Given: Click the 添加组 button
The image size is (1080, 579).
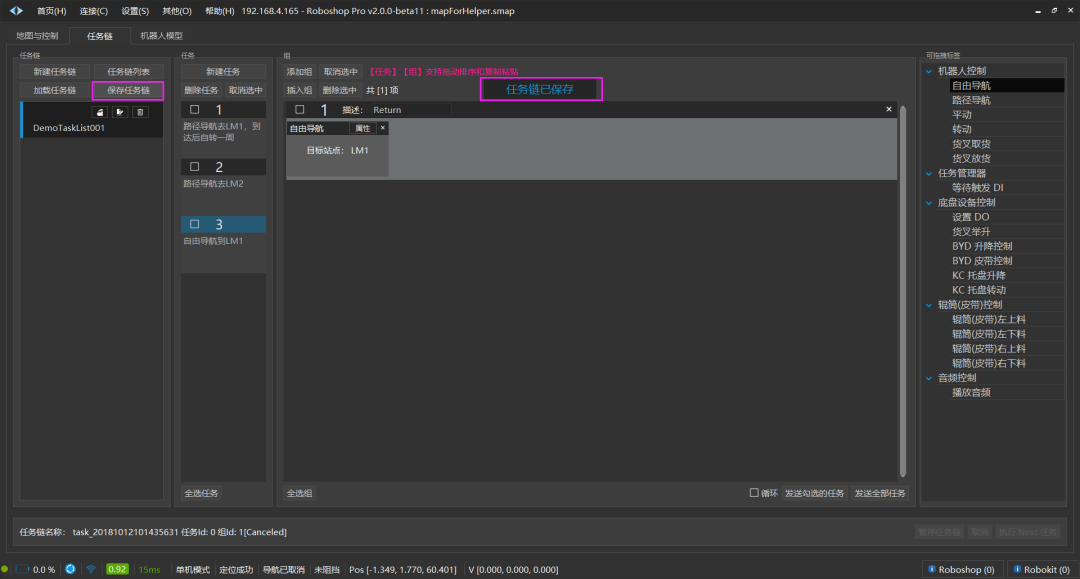Looking at the screenshot, I should coord(300,72).
